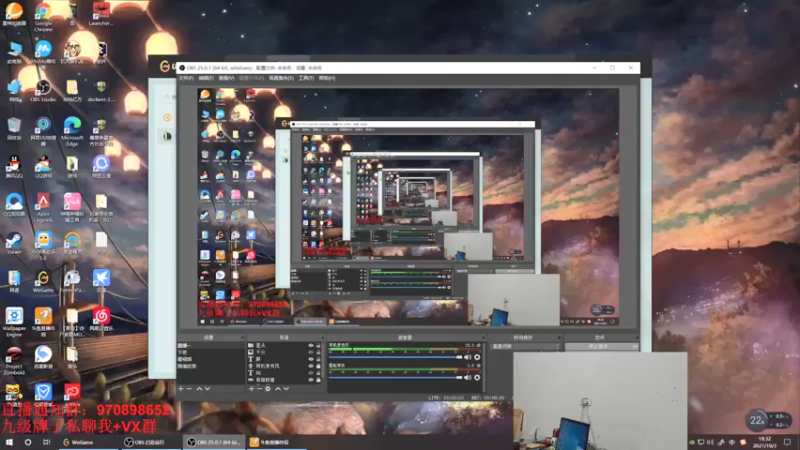
Task: Open Windows notification center icon
Action: click(x=787, y=442)
